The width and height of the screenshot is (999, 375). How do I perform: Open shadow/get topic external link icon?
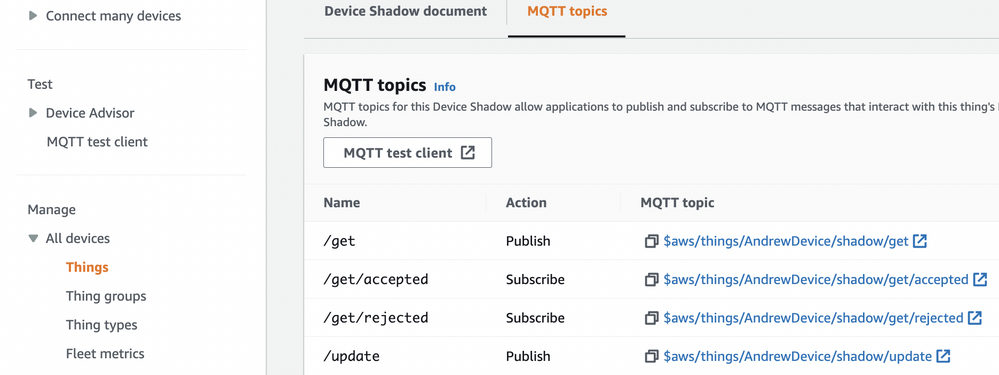click(x=919, y=241)
